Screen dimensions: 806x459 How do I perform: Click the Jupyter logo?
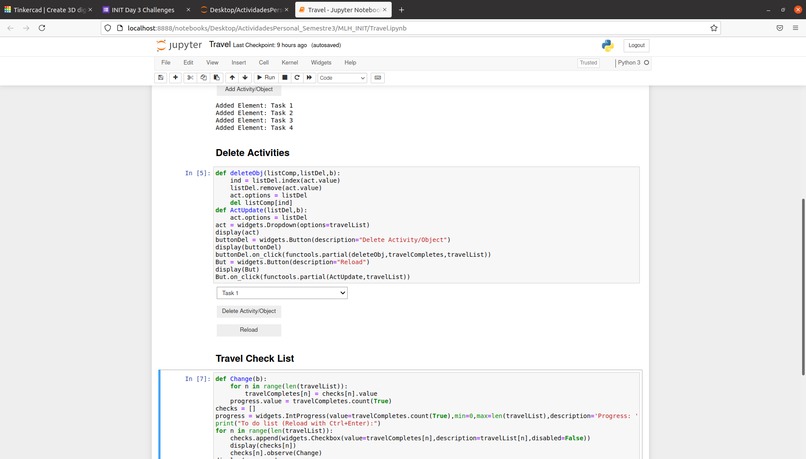[x=179, y=45]
